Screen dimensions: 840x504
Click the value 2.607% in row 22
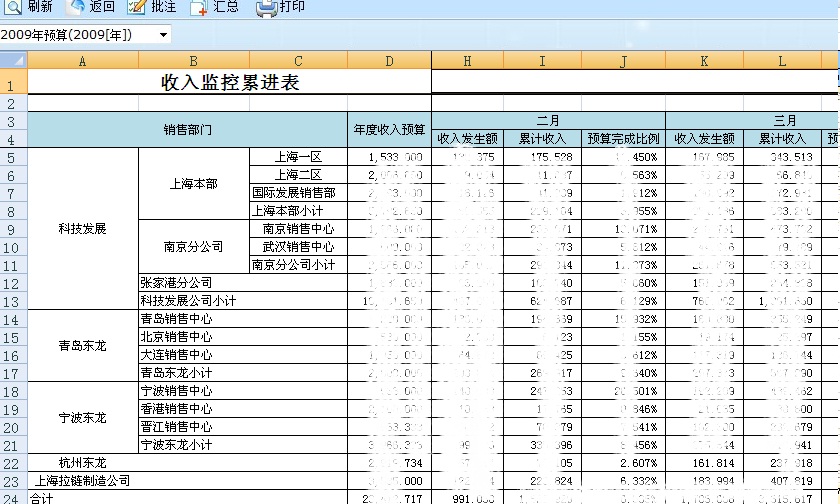[639, 463]
